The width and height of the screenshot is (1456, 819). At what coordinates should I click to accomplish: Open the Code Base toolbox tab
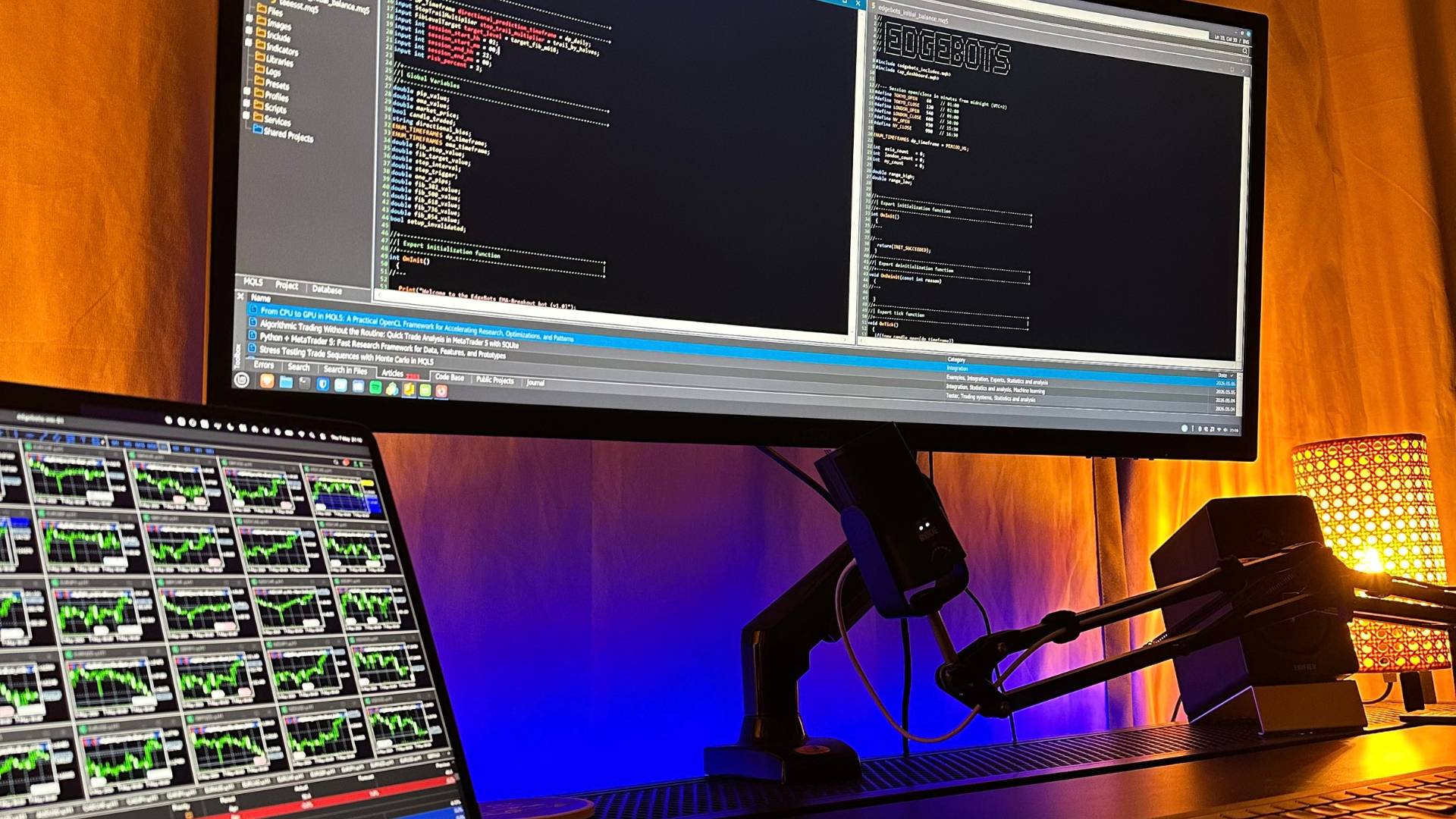pyautogui.click(x=450, y=377)
